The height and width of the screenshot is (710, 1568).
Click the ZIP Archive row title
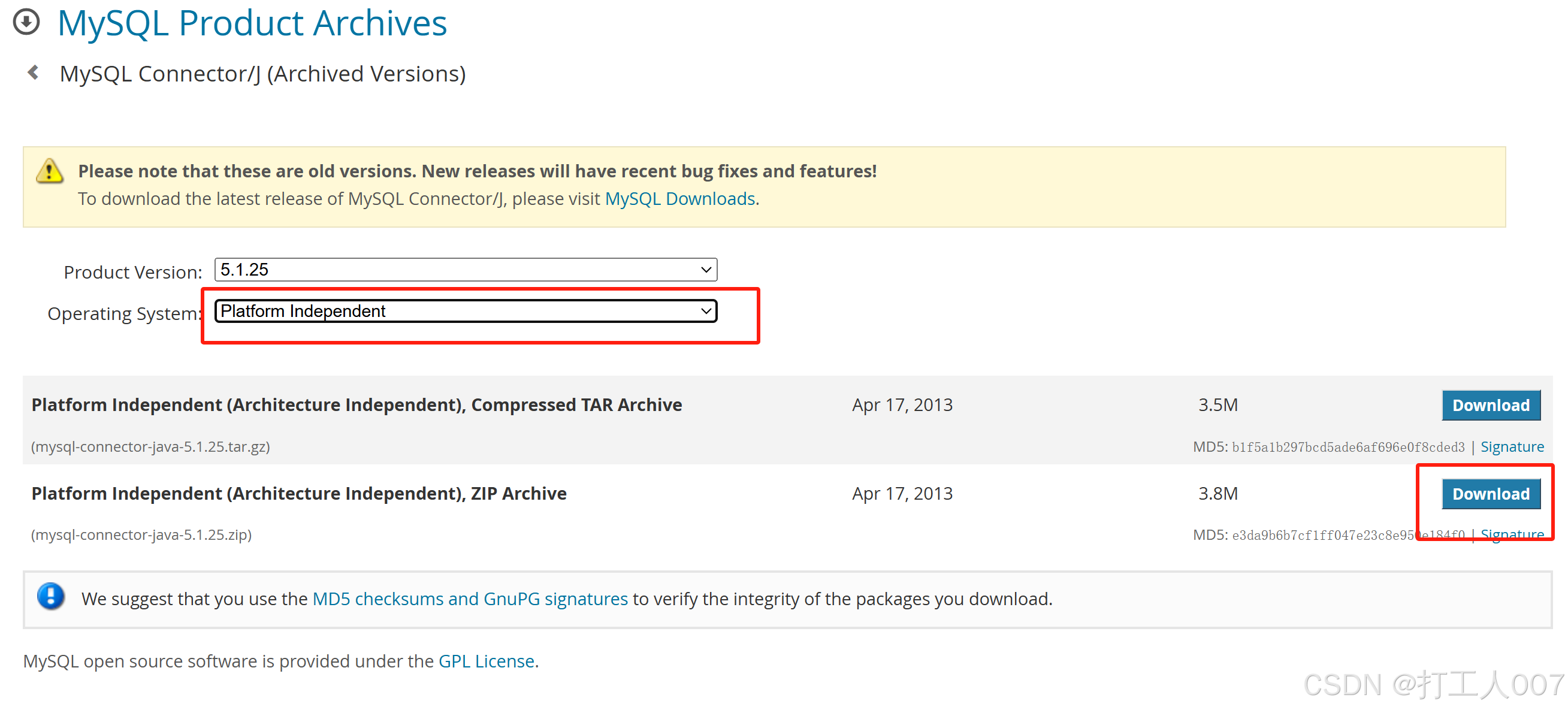[298, 494]
